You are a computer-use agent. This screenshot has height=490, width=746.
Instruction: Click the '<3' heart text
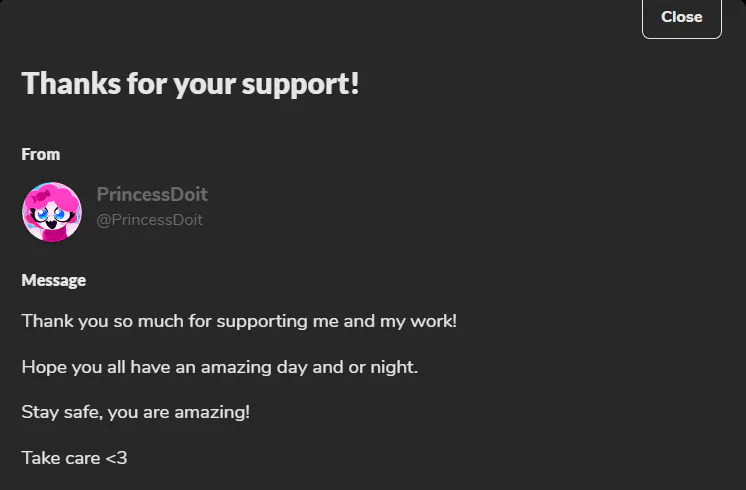point(117,458)
